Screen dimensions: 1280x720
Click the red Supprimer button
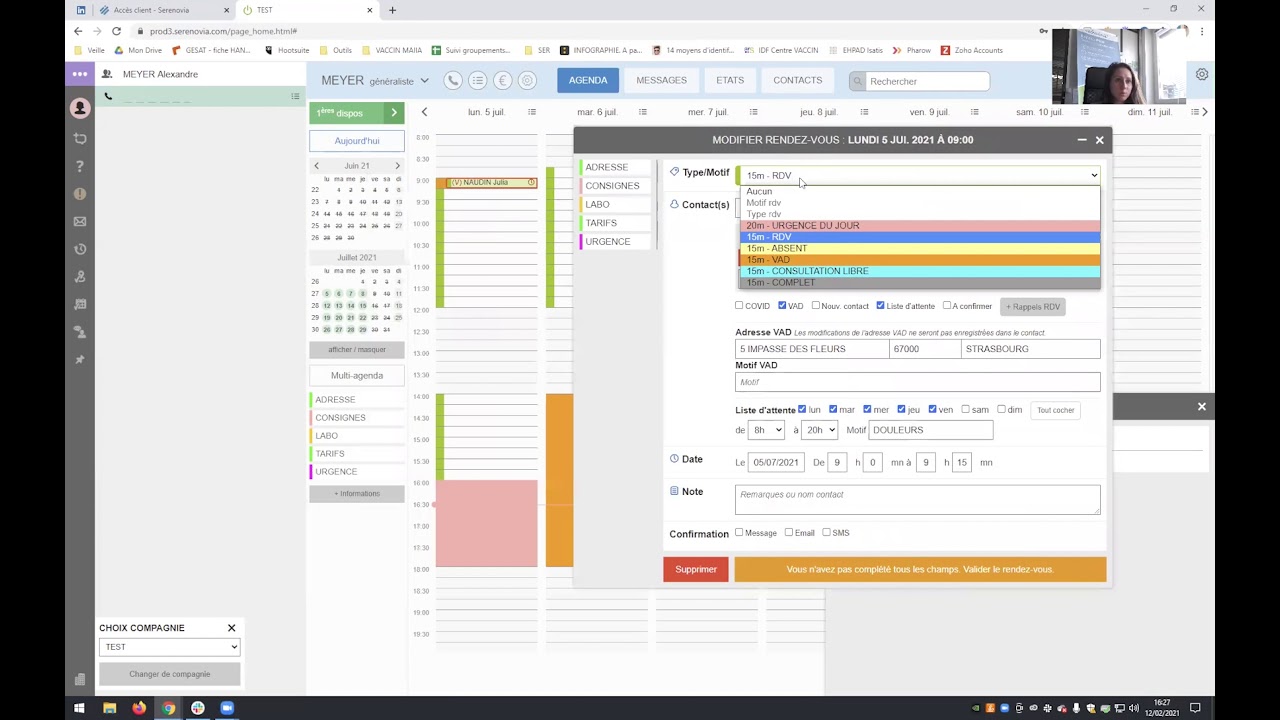pyautogui.click(x=696, y=570)
